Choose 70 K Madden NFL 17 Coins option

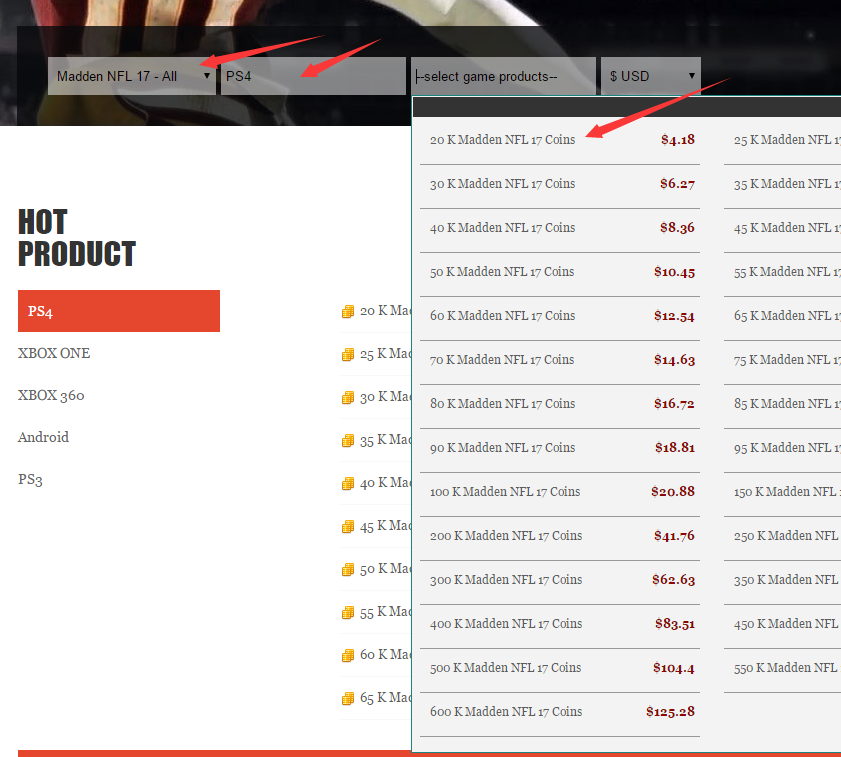[x=559, y=360]
